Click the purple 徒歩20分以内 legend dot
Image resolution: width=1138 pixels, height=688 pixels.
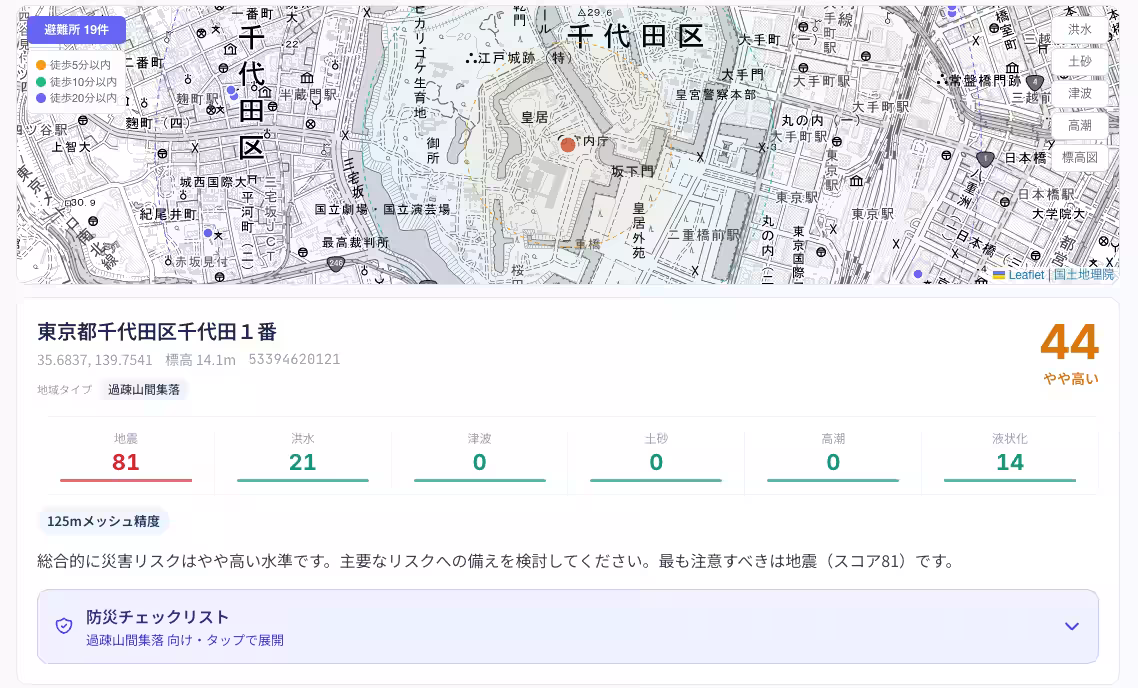[41, 98]
